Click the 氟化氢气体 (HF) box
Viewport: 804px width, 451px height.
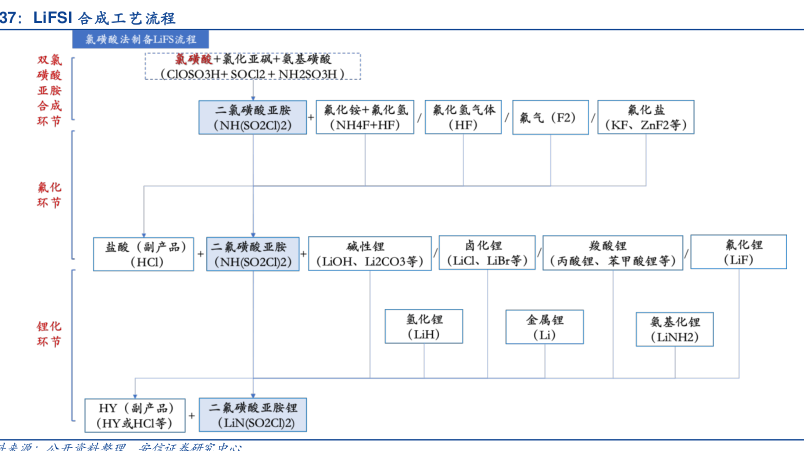(462, 117)
